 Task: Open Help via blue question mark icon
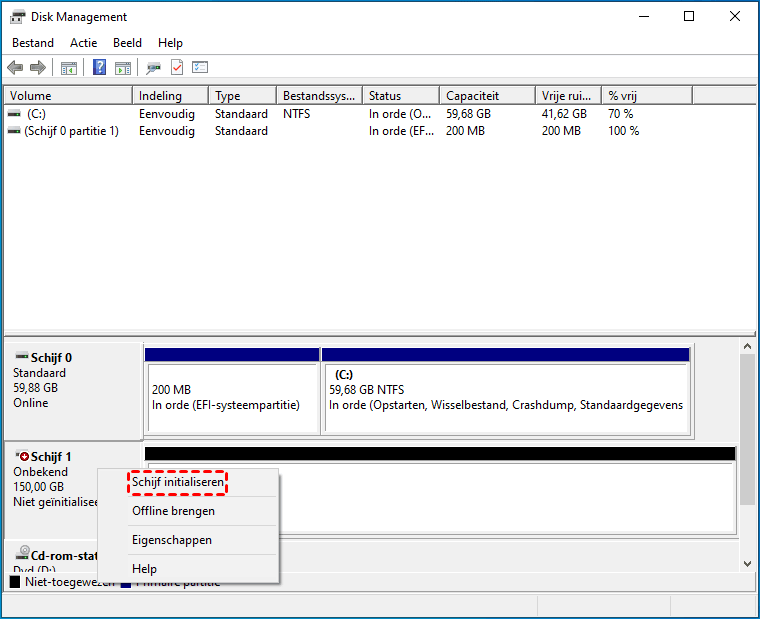(99, 68)
